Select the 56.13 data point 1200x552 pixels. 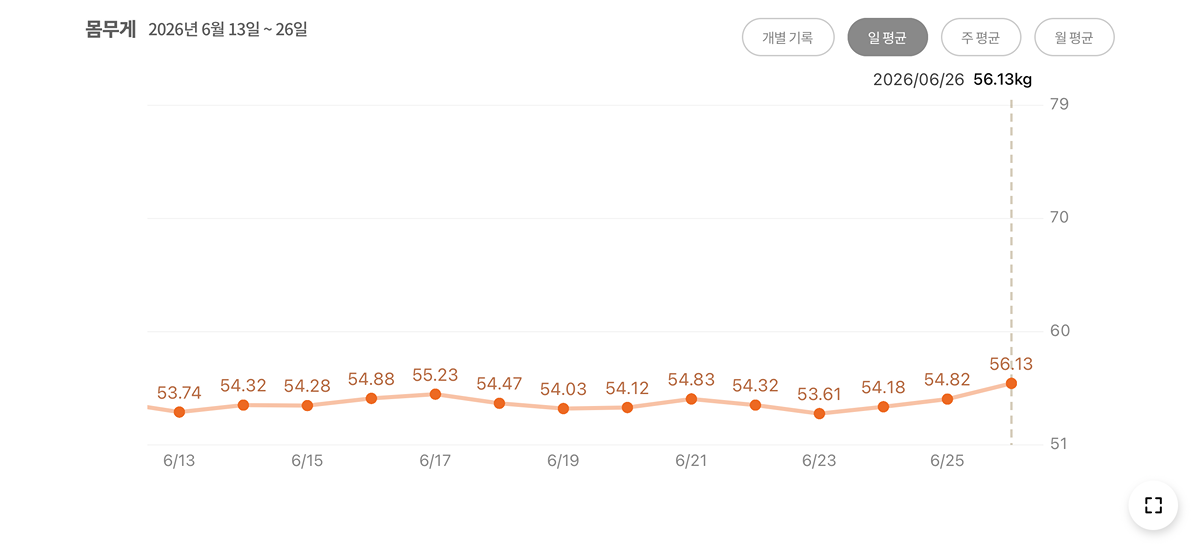click(1011, 383)
